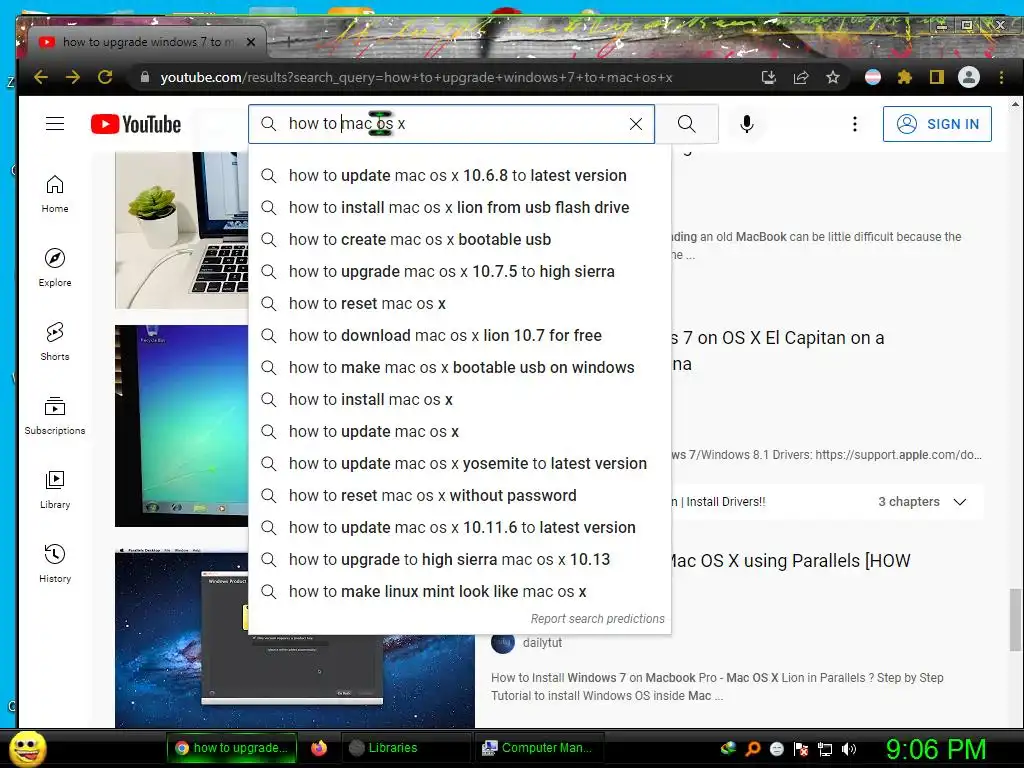Clear the search box with the X icon
The width and height of the screenshot is (1024, 768).
(635, 124)
